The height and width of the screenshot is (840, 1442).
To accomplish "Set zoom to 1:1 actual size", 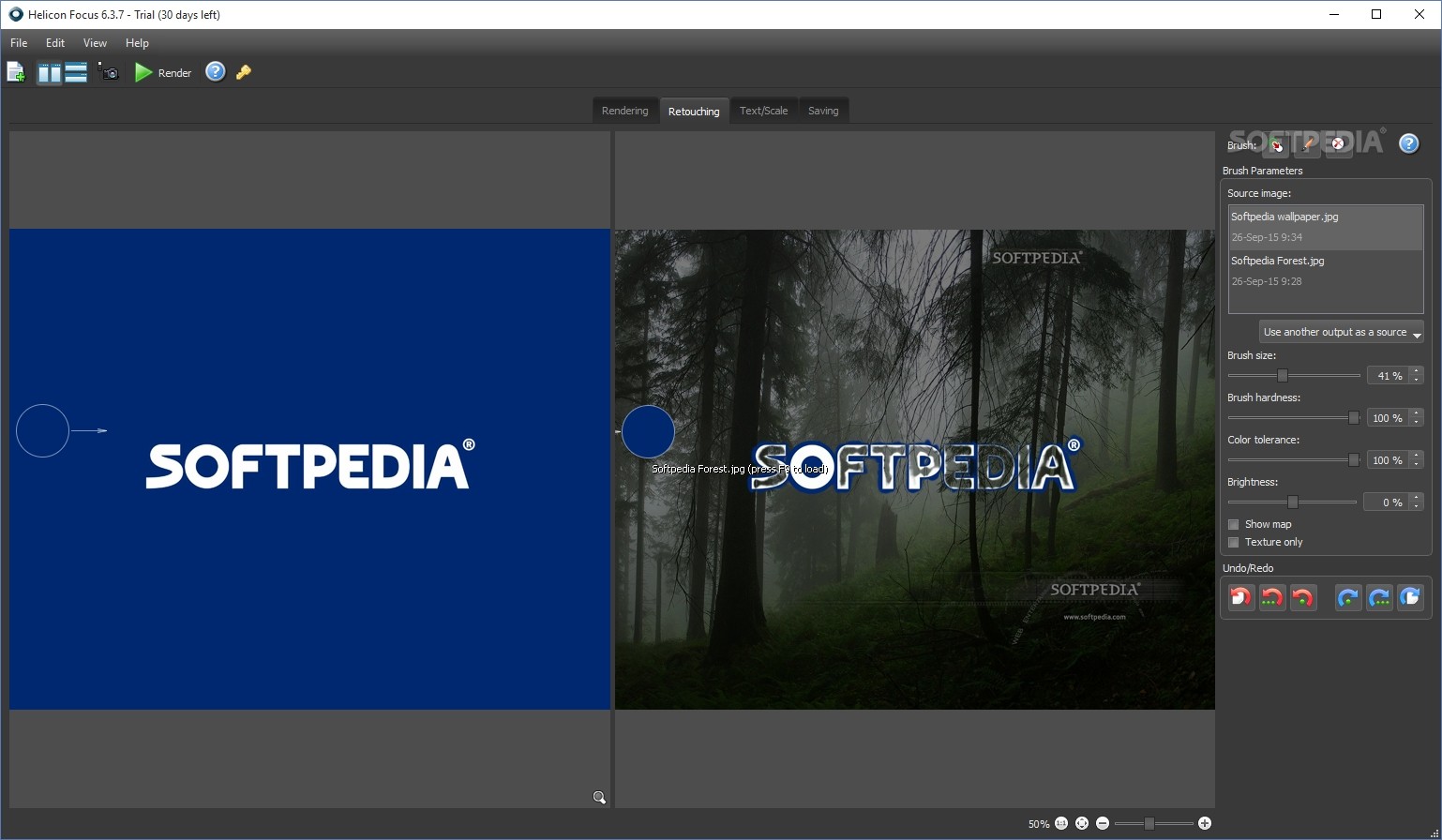I will [x=1061, y=823].
